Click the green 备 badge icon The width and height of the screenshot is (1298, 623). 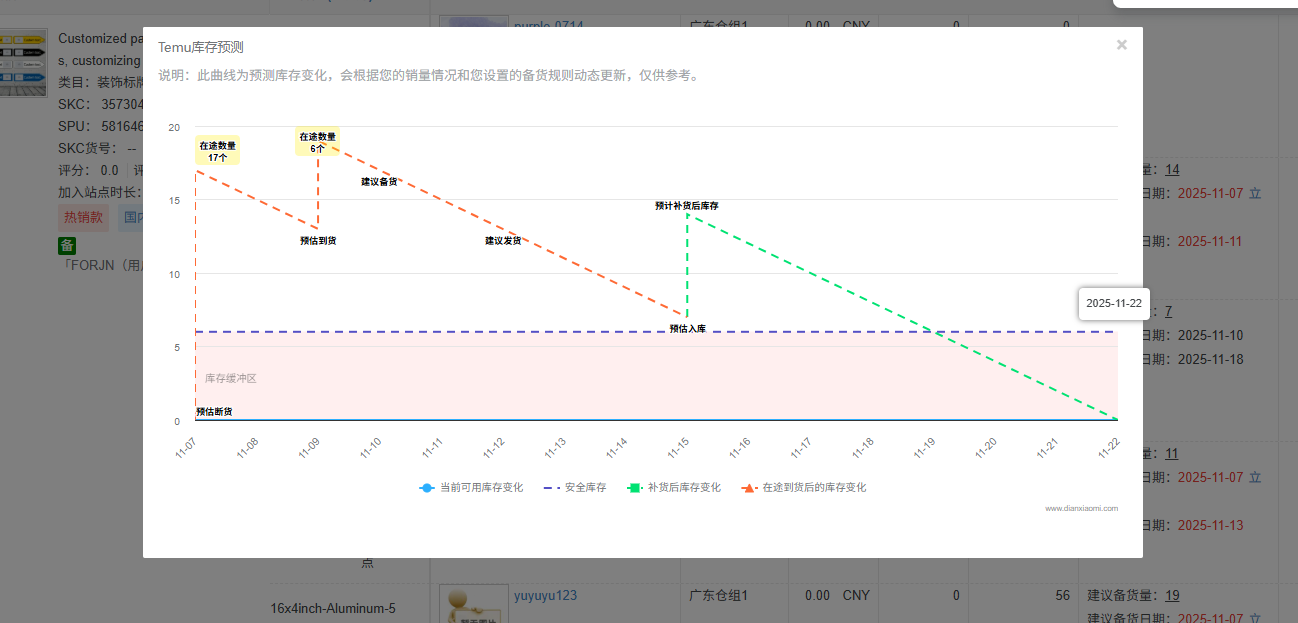pos(67,246)
